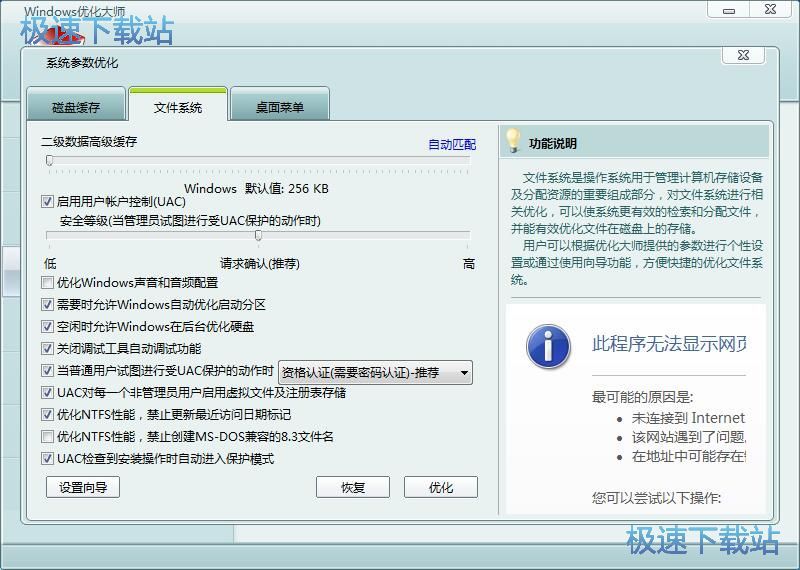Toggle UAC对每一个非管理员用户启用虚拟文件及注册表存储
The image size is (800, 570).
pos(47,392)
